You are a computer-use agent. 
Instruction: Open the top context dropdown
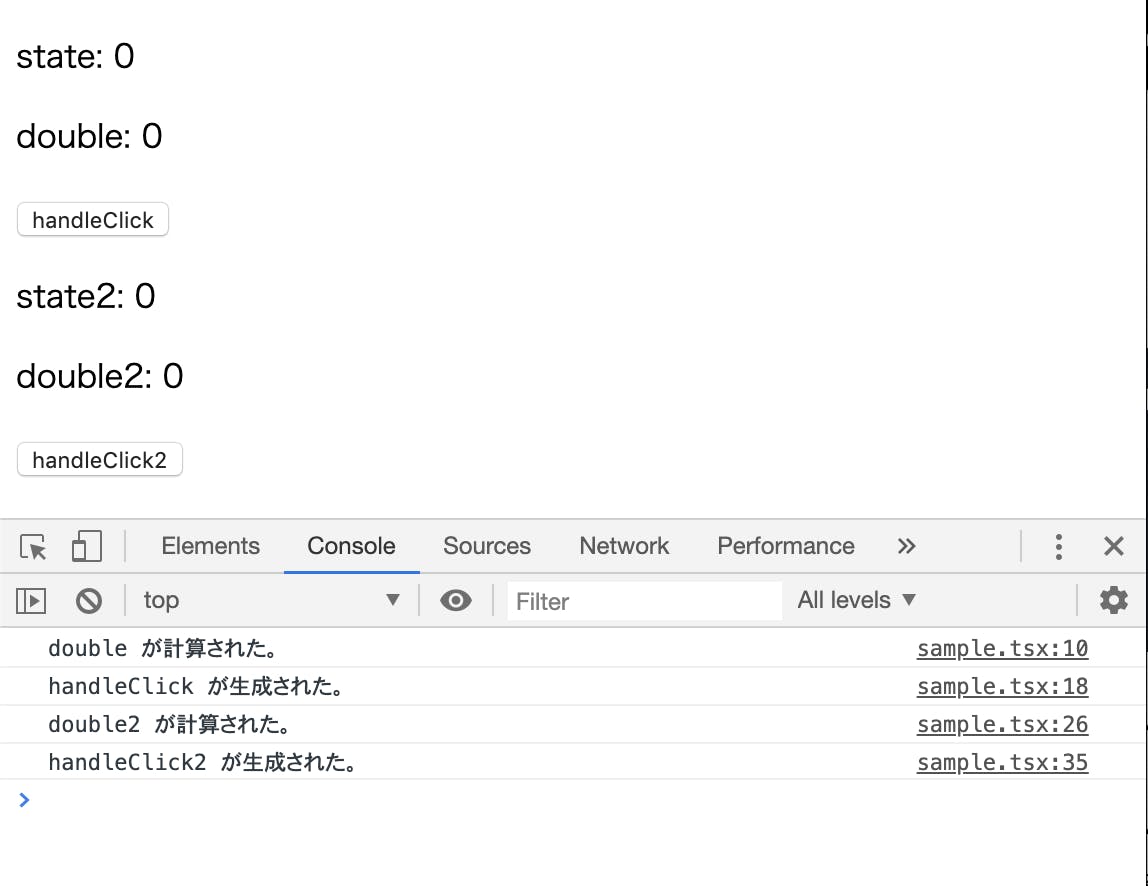click(272, 600)
